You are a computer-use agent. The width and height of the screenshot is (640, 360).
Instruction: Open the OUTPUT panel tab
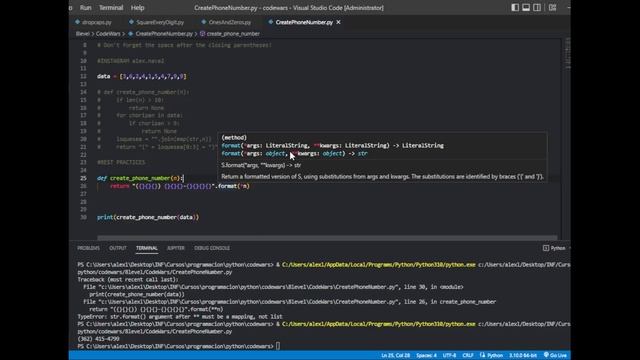[118, 248]
